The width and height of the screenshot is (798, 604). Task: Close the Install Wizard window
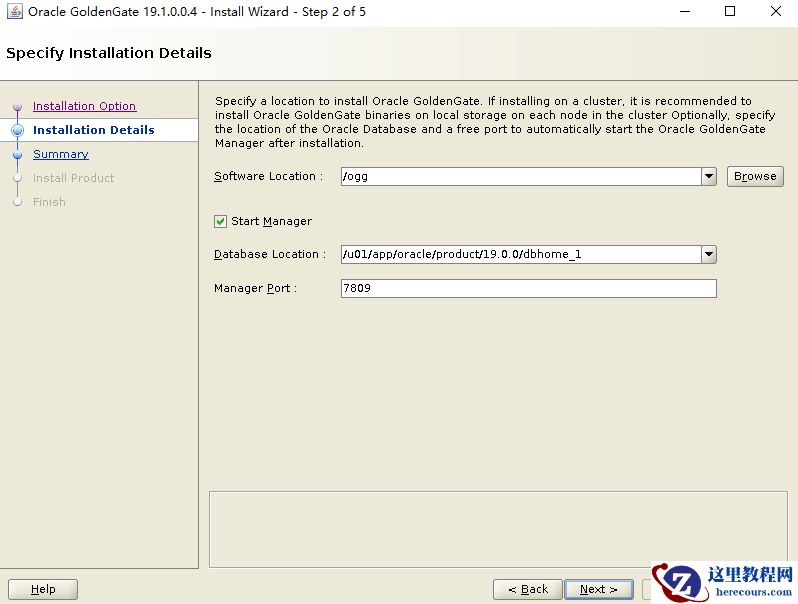776,11
